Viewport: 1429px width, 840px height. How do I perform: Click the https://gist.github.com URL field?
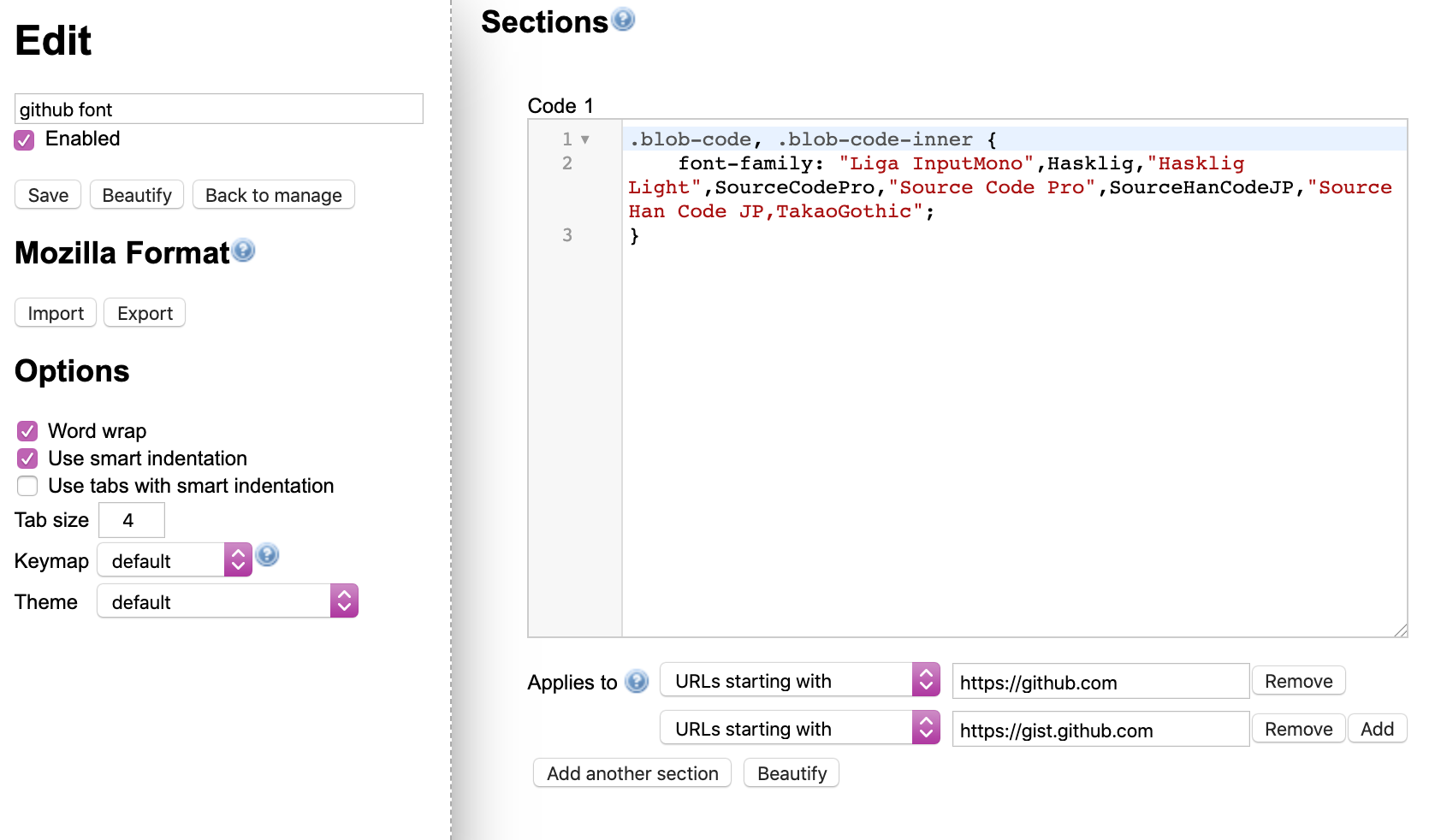tap(1100, 730)
